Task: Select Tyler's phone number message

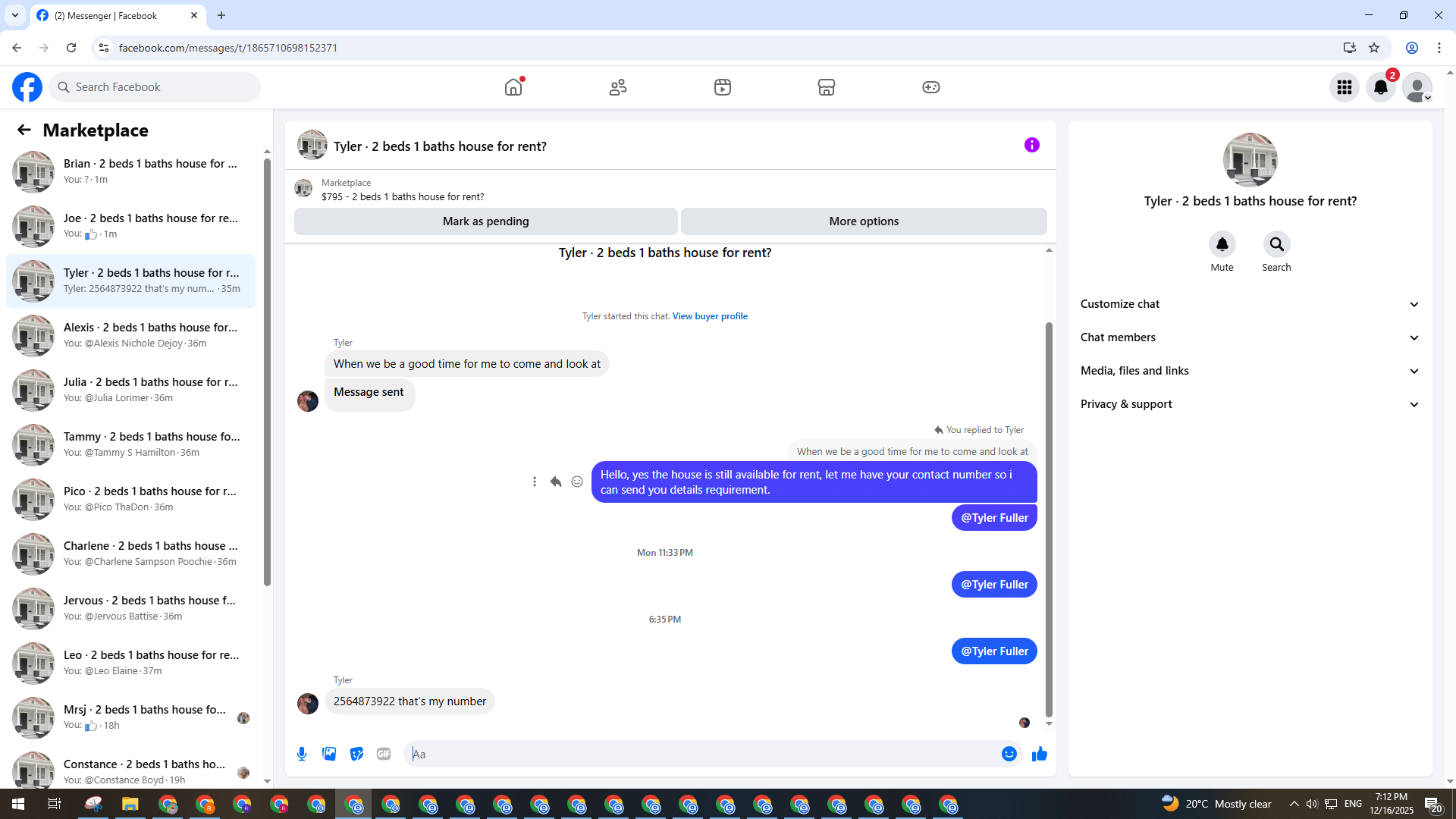Action: click(409, 701)
